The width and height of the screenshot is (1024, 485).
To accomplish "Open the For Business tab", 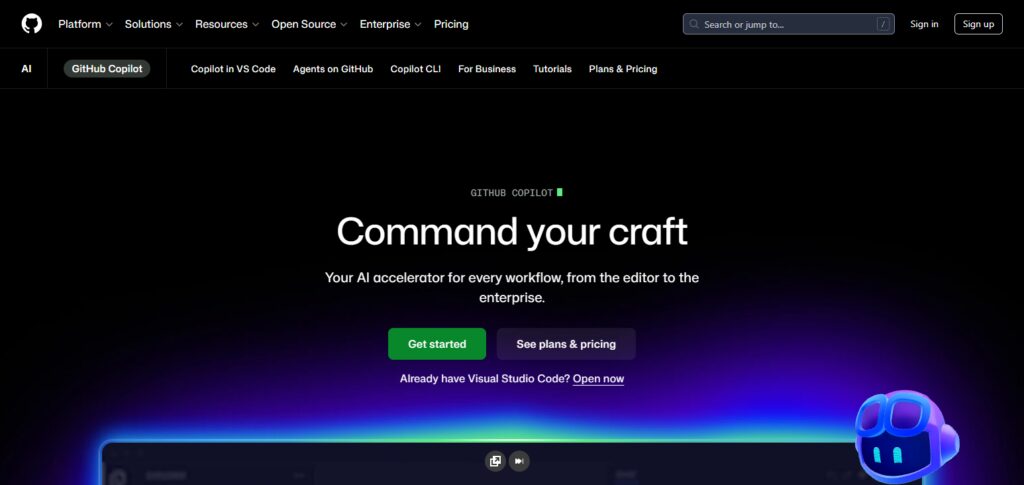I will click(x=487, y=69).
